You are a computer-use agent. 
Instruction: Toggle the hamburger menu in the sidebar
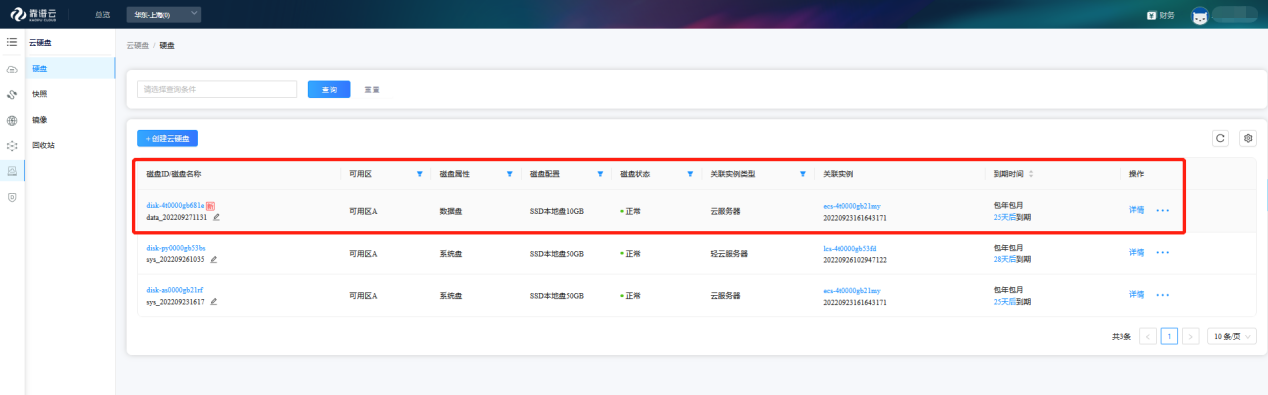(12, 43)
